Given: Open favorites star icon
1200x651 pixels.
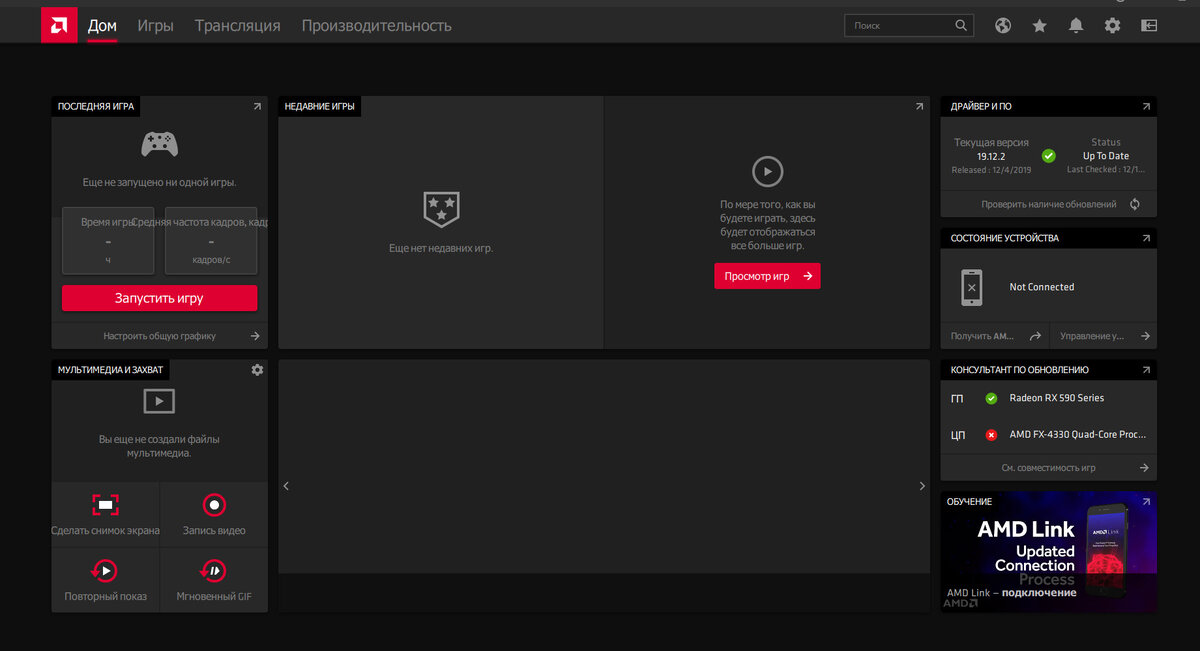Looking at the screenshot, I should tap(1040, 26).
